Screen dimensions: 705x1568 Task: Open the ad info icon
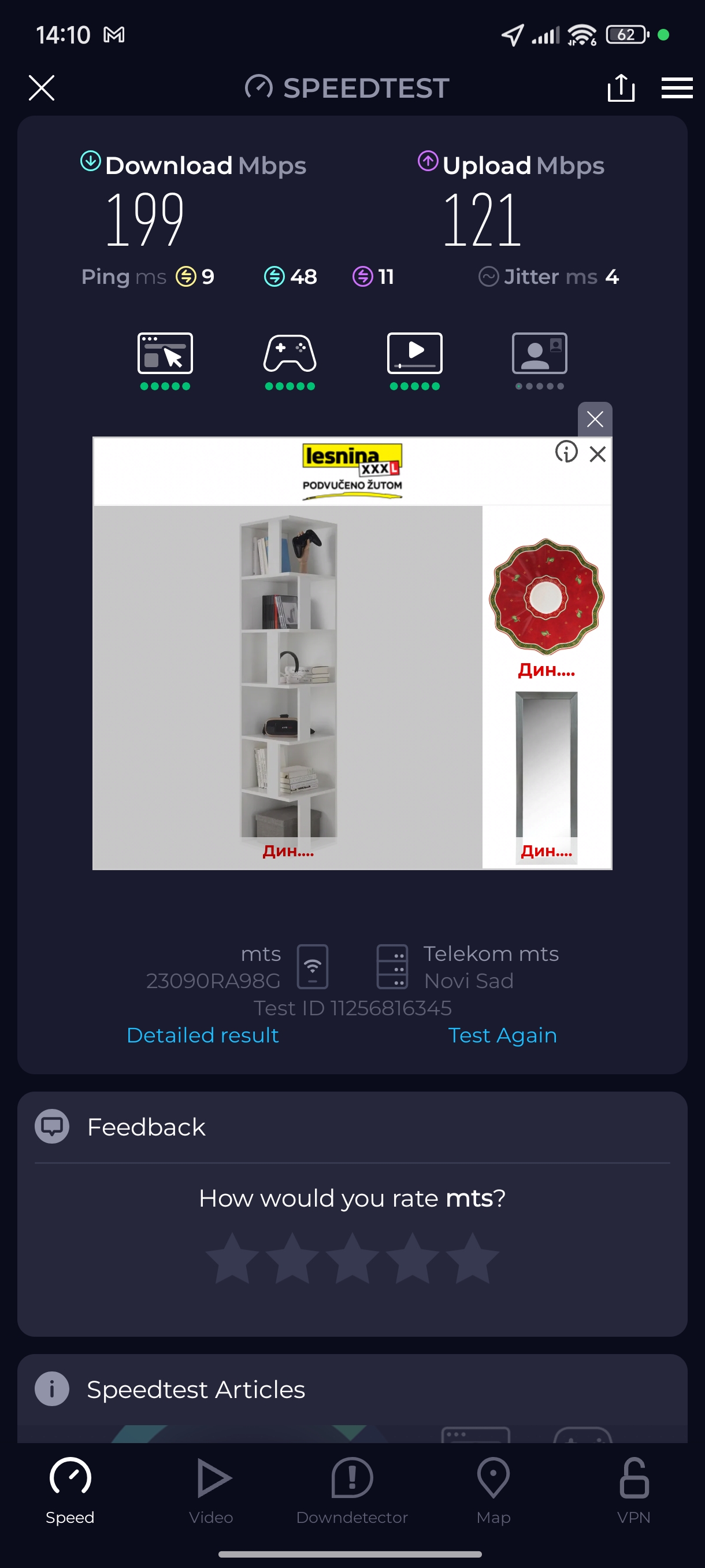(x=566, y=452)
